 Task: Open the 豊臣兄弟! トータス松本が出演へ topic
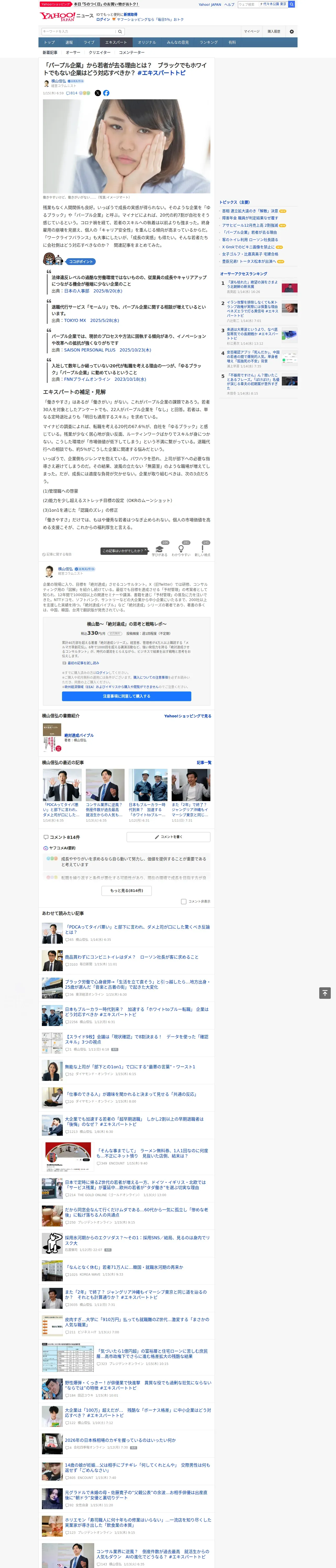[249, 262]
